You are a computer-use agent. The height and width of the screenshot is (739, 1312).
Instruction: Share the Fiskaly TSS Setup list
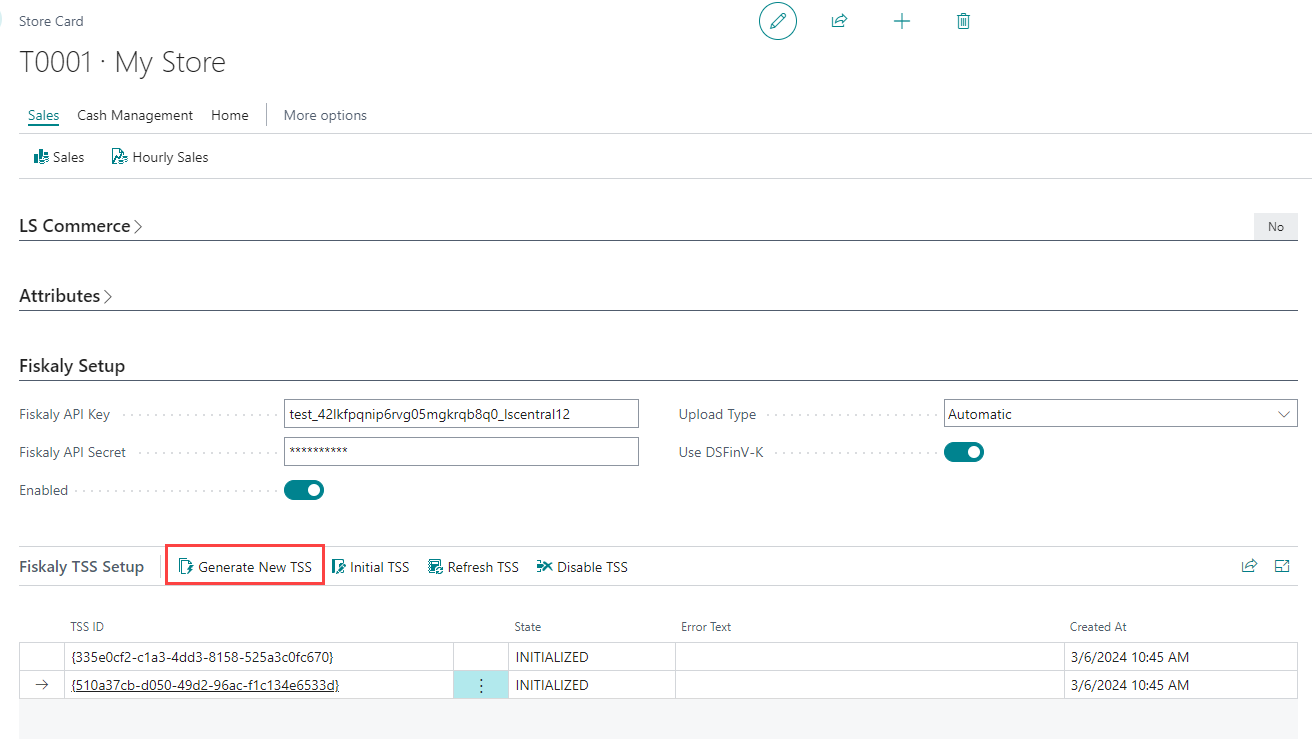coord(1249,566)
